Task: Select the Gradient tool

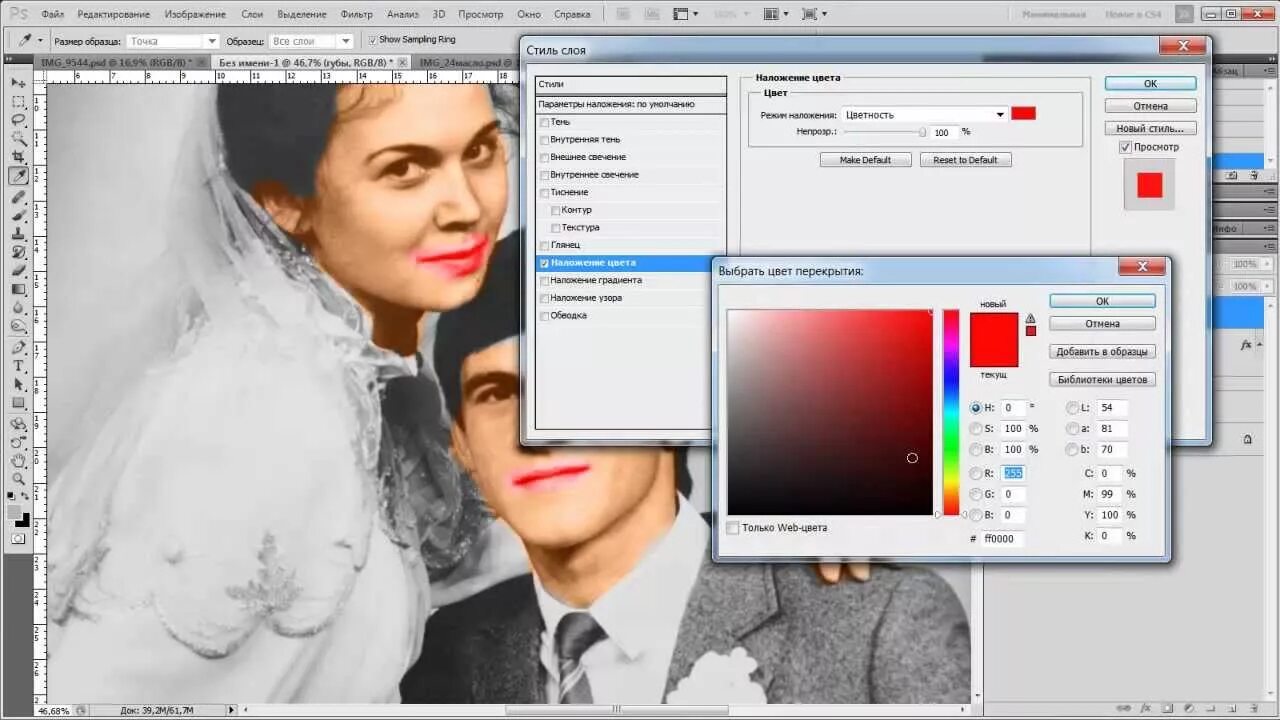Action: coord(18,289)
